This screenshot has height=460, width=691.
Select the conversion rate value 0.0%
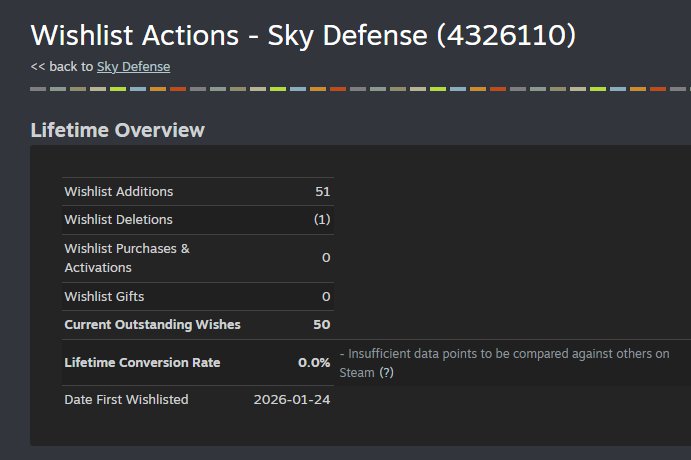coord(314,363)
